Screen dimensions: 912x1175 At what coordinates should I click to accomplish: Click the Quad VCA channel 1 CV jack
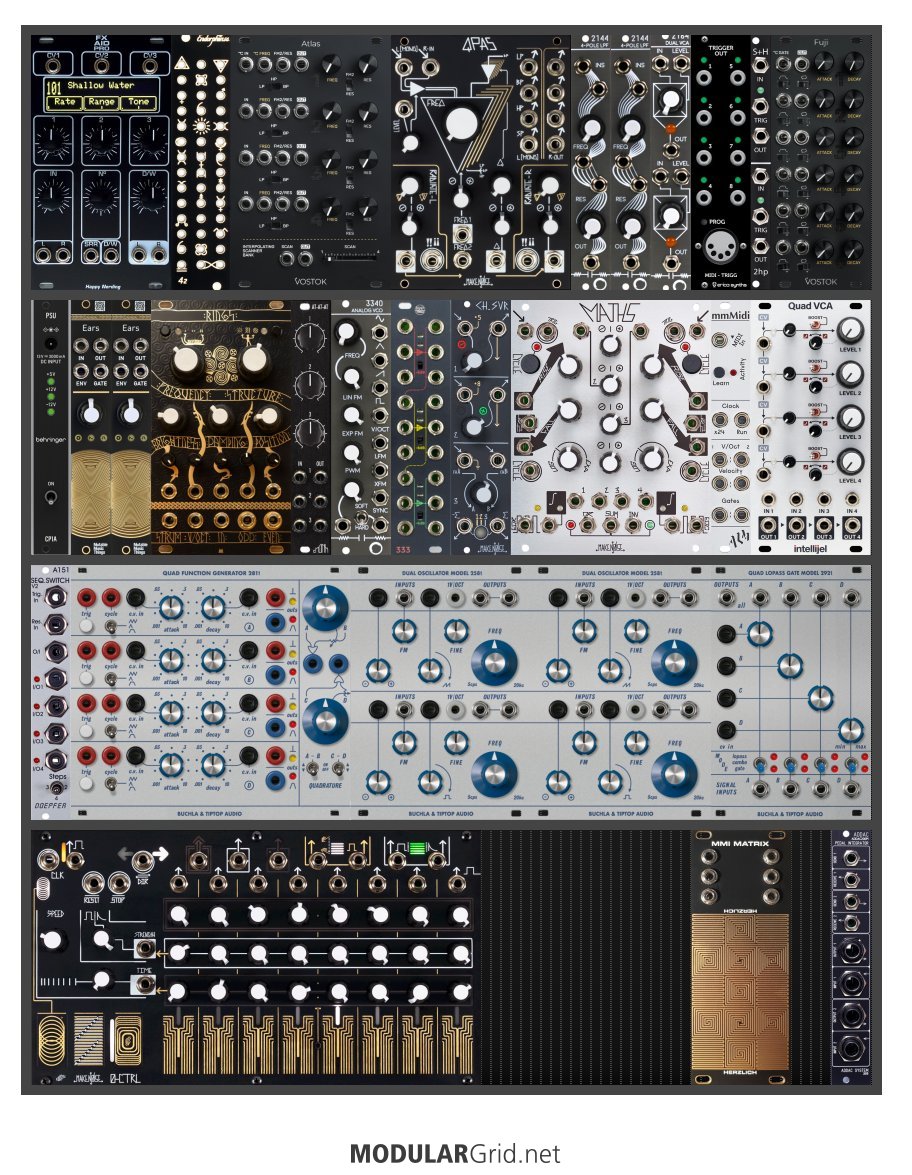pos(764,344)
